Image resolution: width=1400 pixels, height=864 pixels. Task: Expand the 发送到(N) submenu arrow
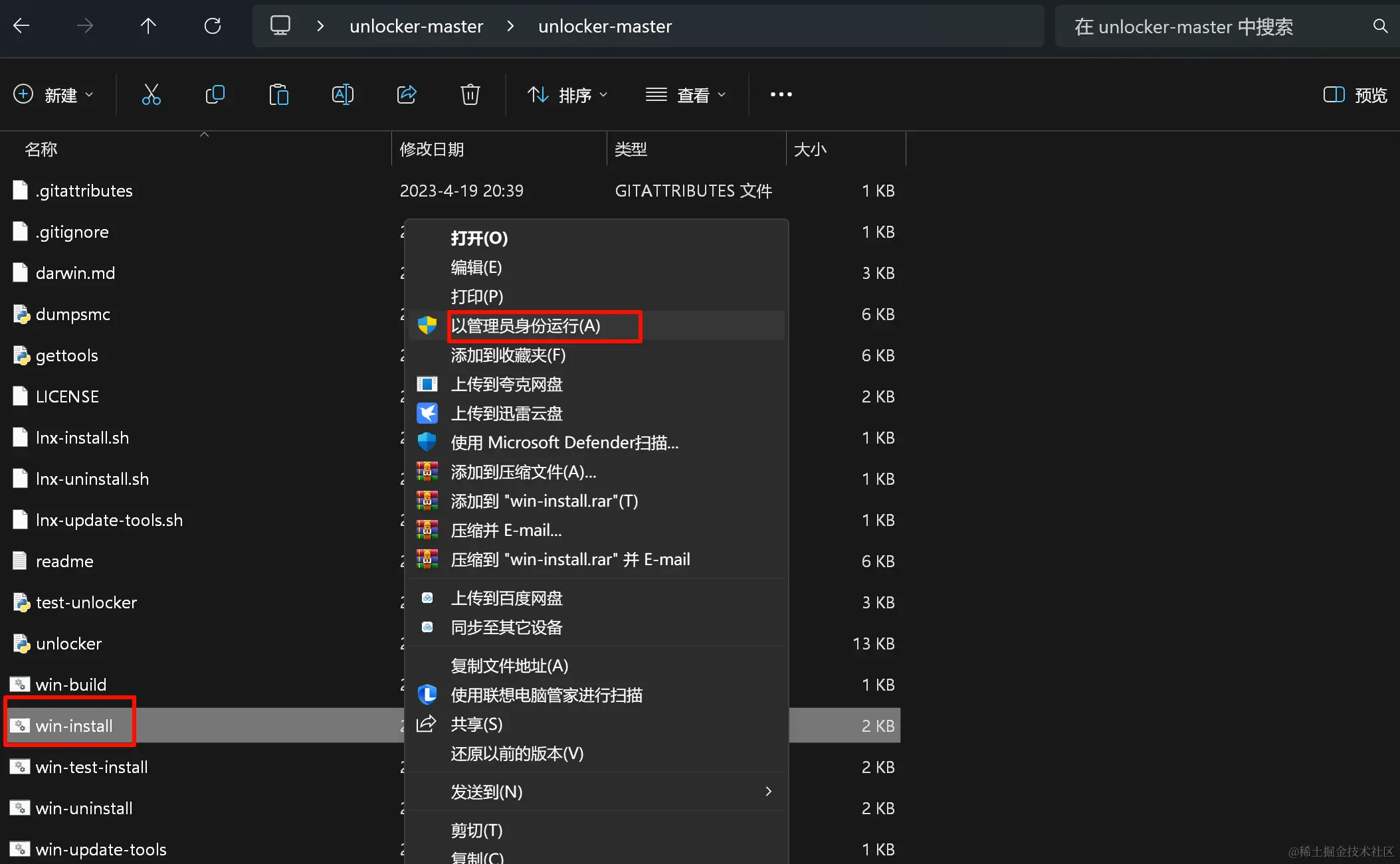tap(768, 792)
